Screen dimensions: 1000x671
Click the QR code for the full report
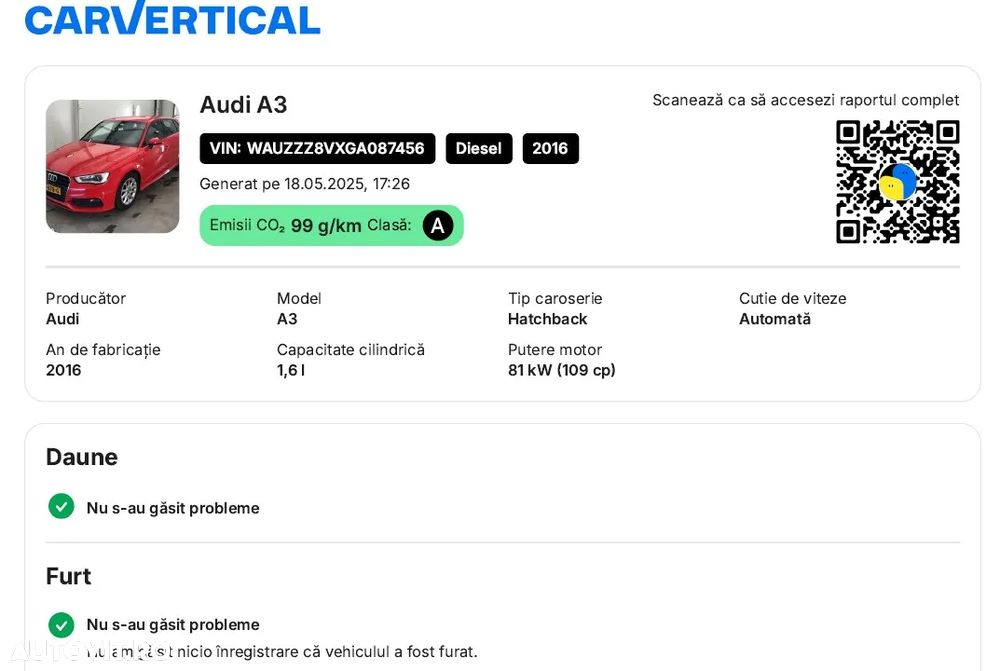tap(897, 182)
